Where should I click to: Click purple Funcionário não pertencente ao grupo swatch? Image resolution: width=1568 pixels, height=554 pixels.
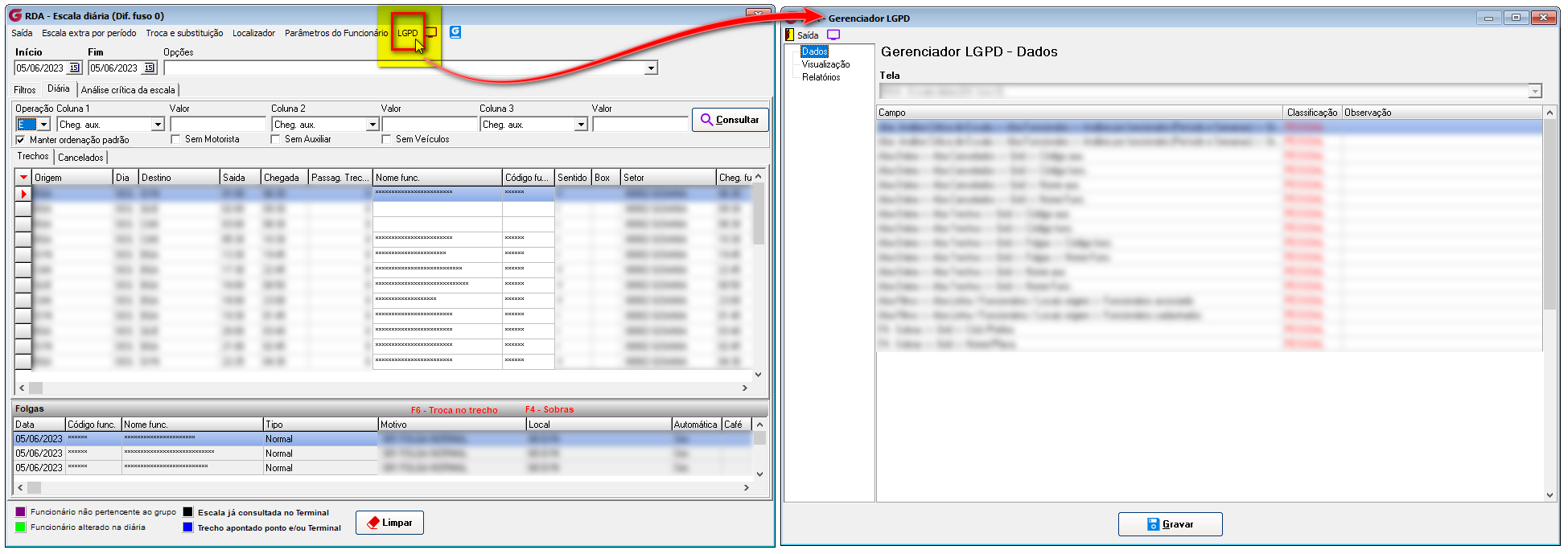[21, 511]
